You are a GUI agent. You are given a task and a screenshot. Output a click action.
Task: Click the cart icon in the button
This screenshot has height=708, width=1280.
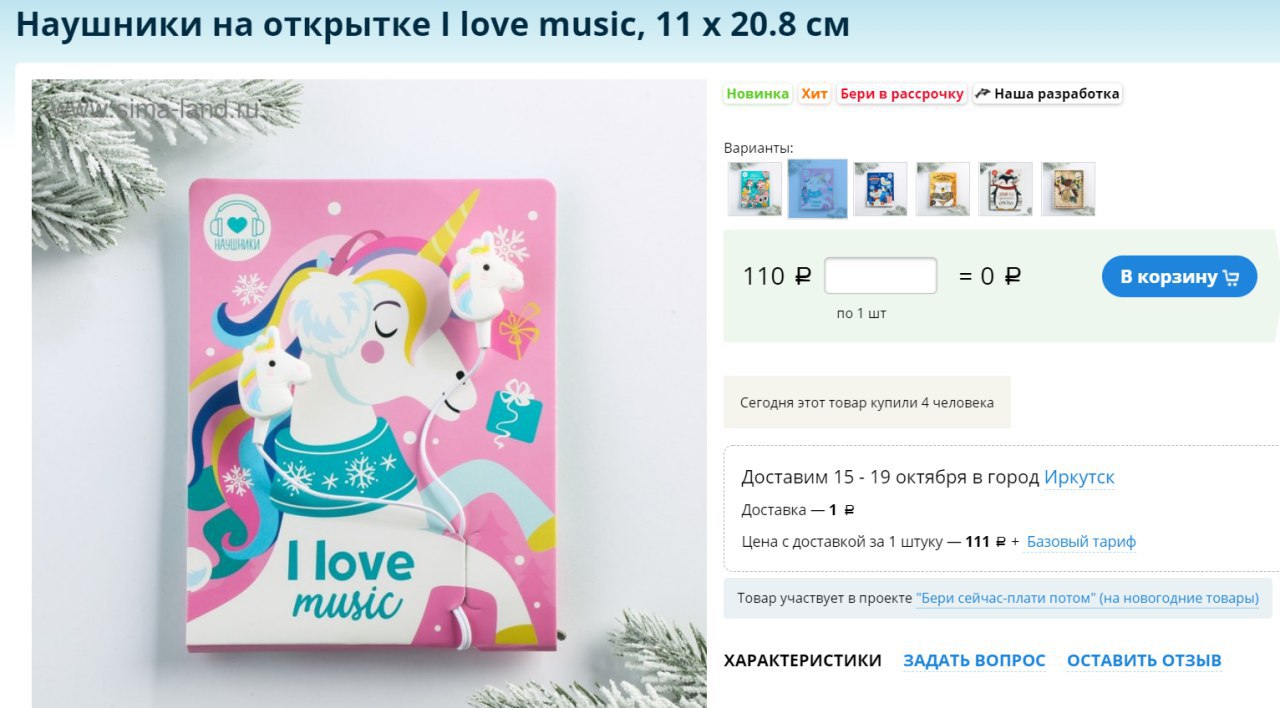click(1231, 278)
